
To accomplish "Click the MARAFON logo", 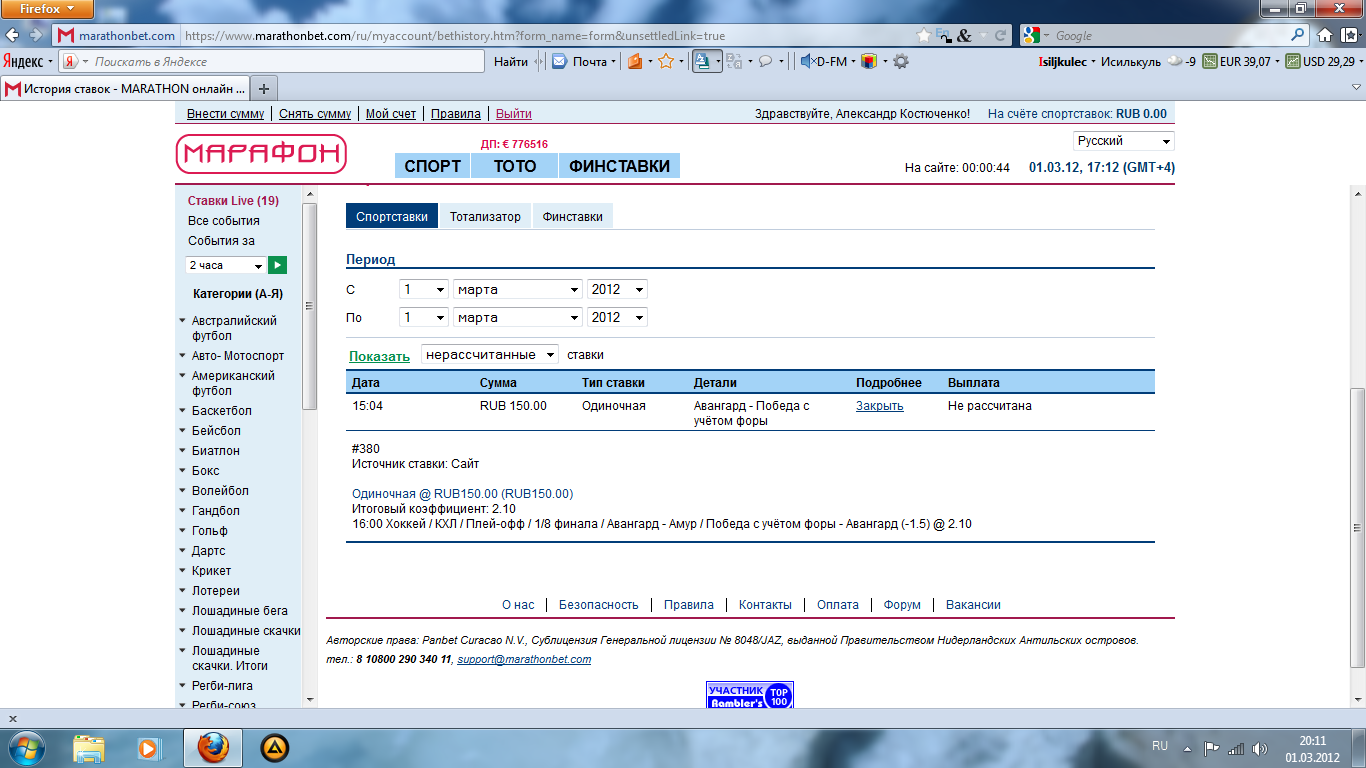I will point(261,154).
